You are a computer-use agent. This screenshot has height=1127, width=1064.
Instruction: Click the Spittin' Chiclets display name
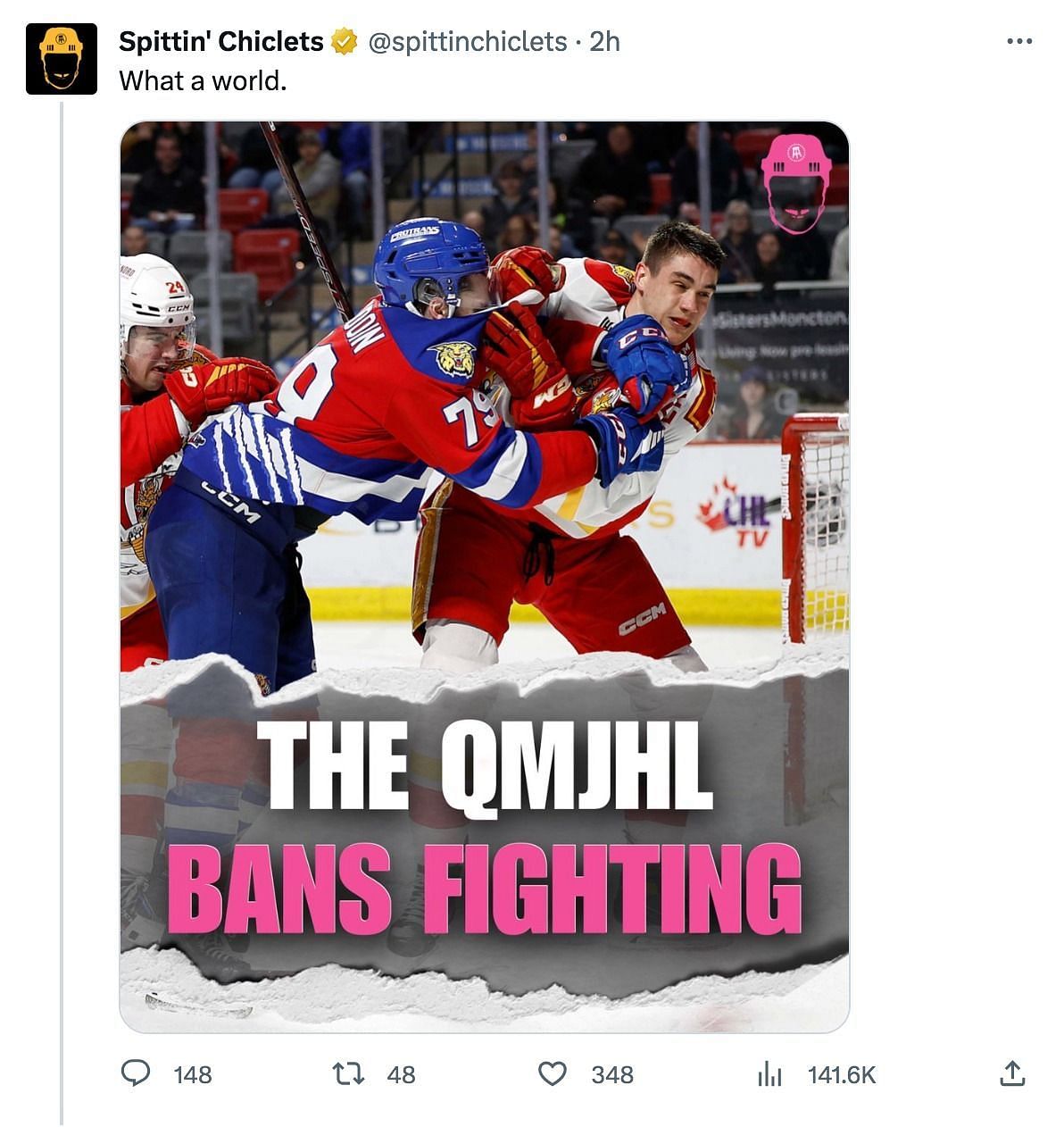pos(220,42)
